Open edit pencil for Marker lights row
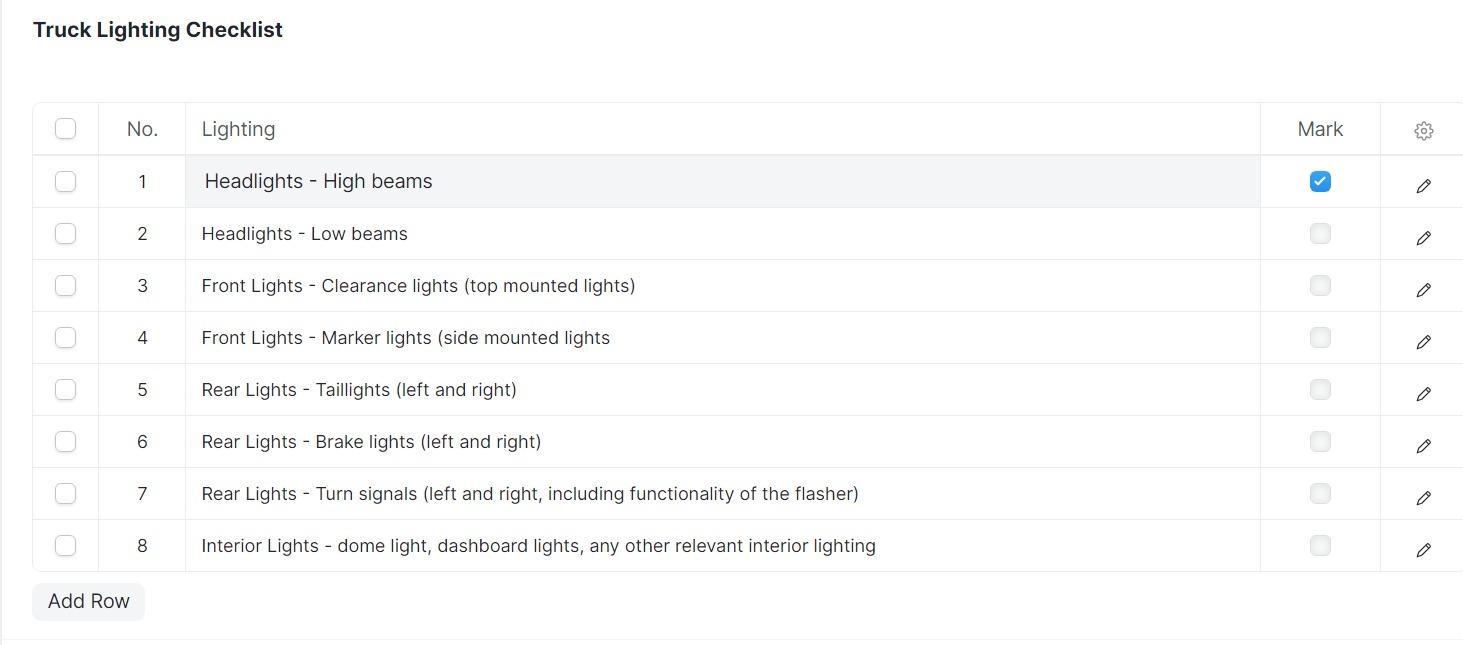This screenshot has height=645, width=1463. 1424,342
